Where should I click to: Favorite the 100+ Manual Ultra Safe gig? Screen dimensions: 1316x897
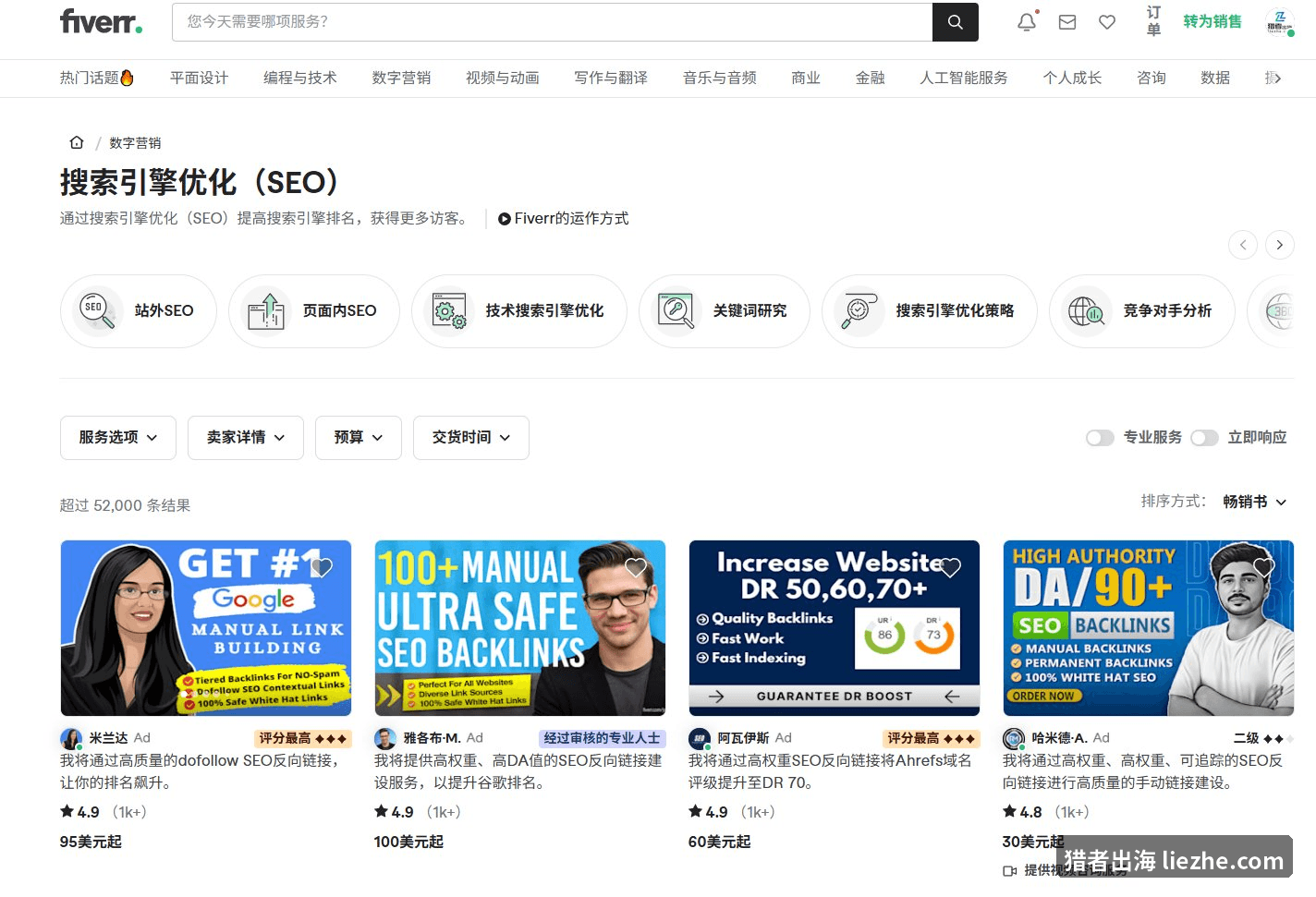[636, 567]
